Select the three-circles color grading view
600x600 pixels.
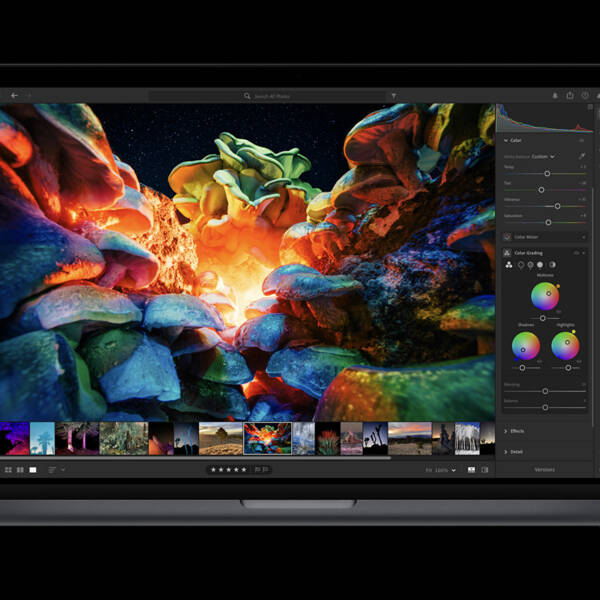(x=509, y=265)
